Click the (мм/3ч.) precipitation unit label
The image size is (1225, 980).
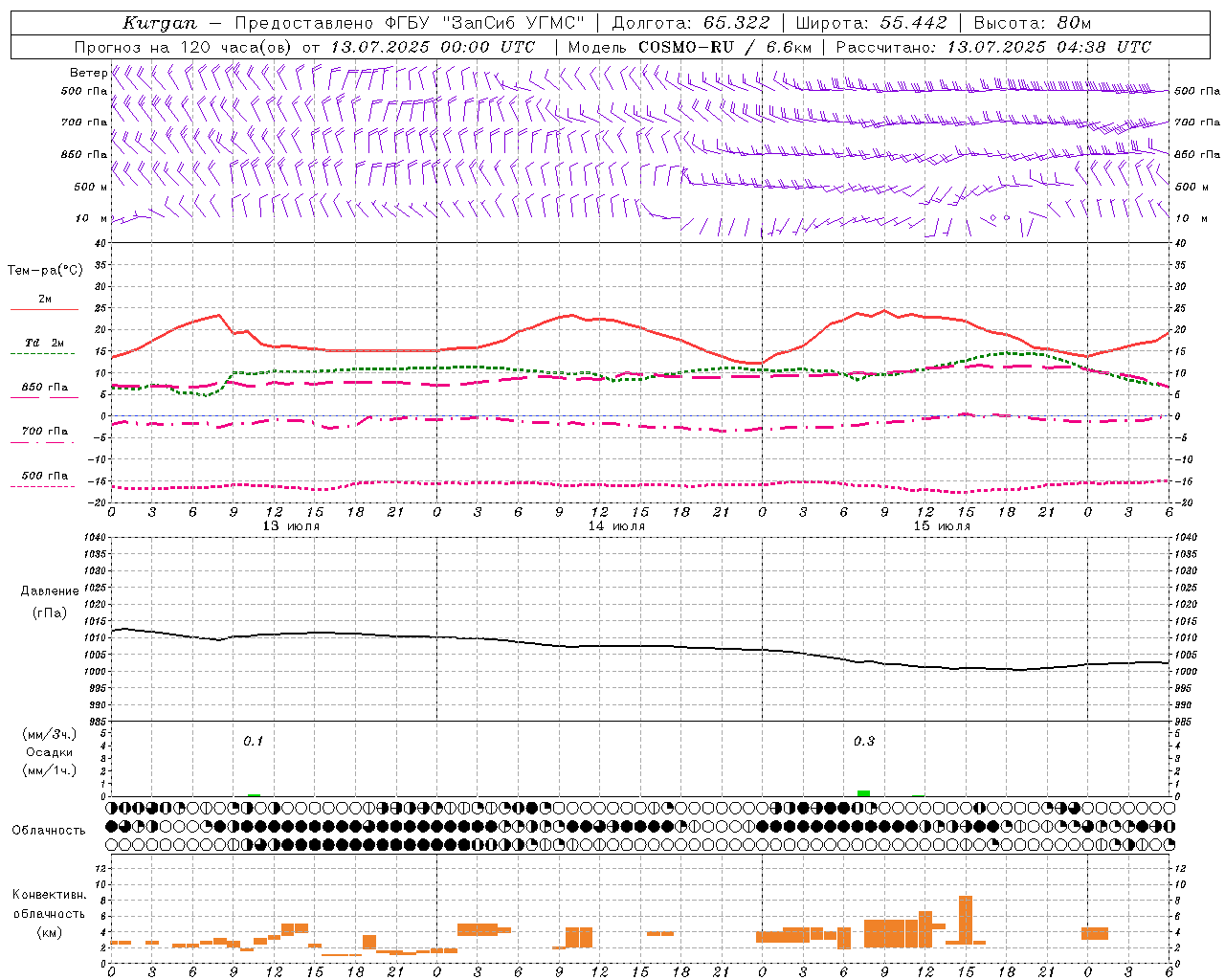tap(50, 734)
